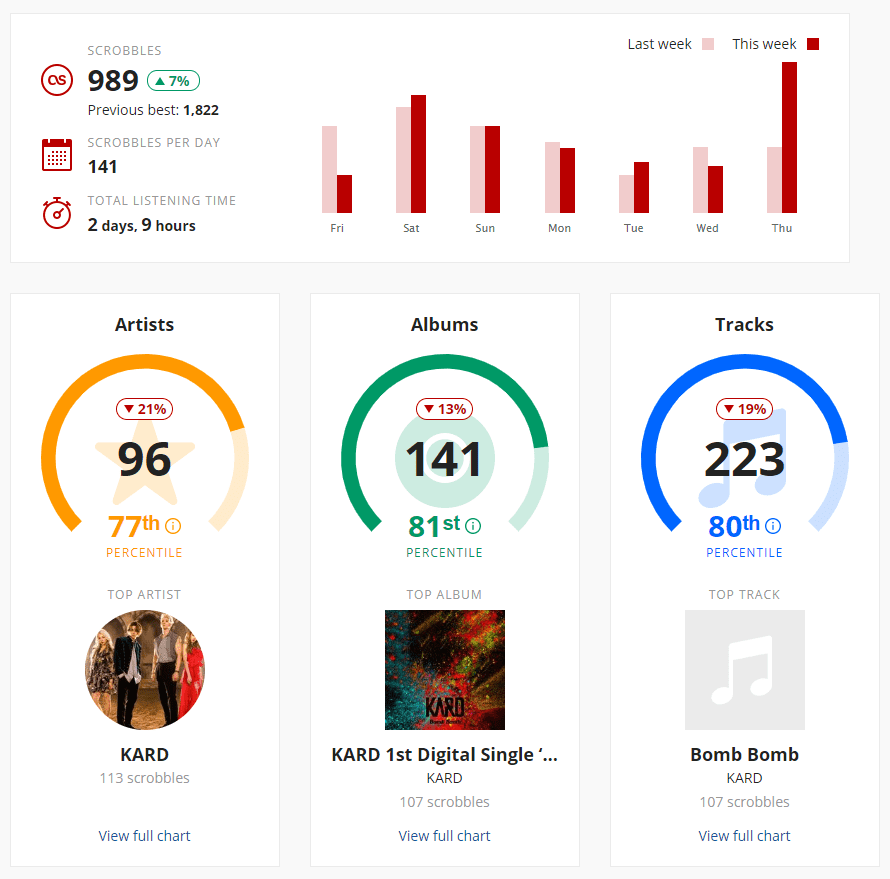Screen dimensions: 890x879
Task: Click the Albums 13% decrease badge
Action: coord(444,409)
